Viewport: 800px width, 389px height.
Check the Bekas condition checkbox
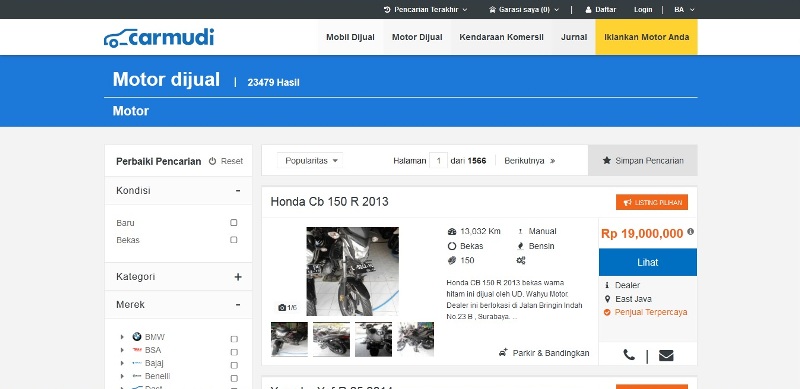(x=234, y=239)
